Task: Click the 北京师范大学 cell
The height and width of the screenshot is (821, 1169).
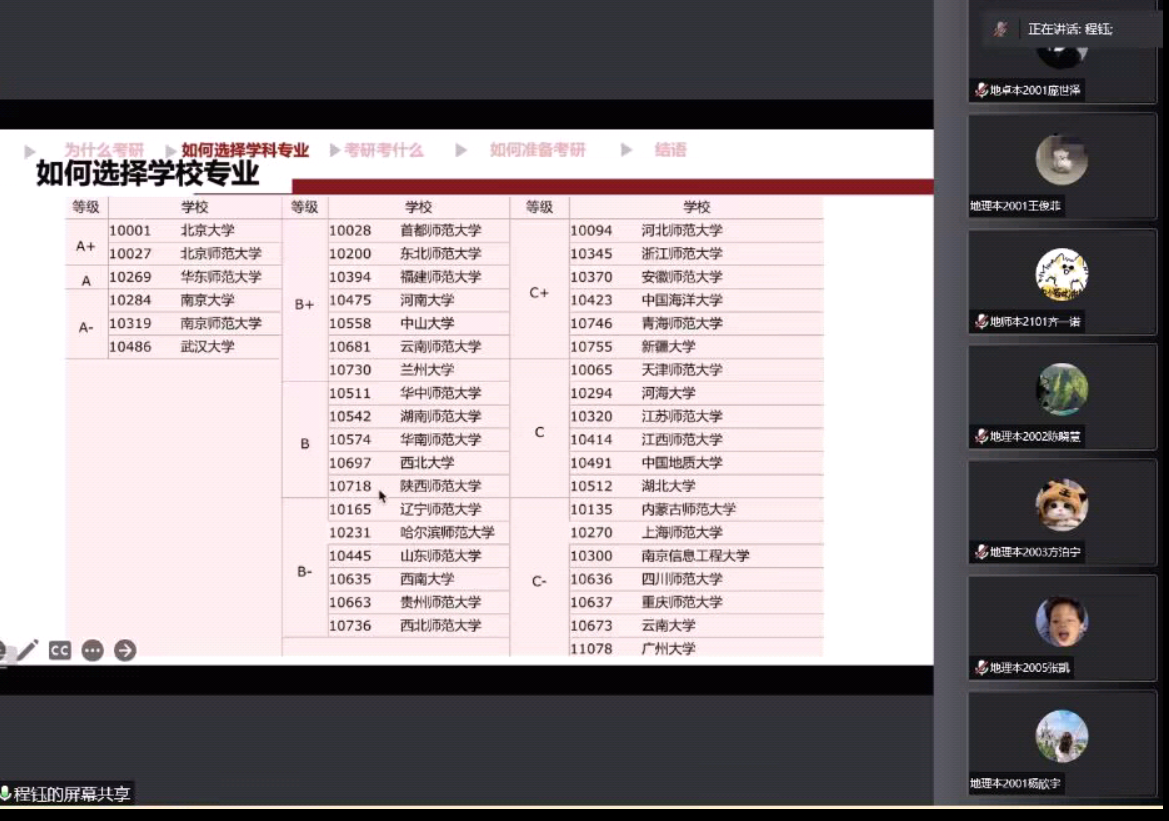Action: tap(221, 254)
